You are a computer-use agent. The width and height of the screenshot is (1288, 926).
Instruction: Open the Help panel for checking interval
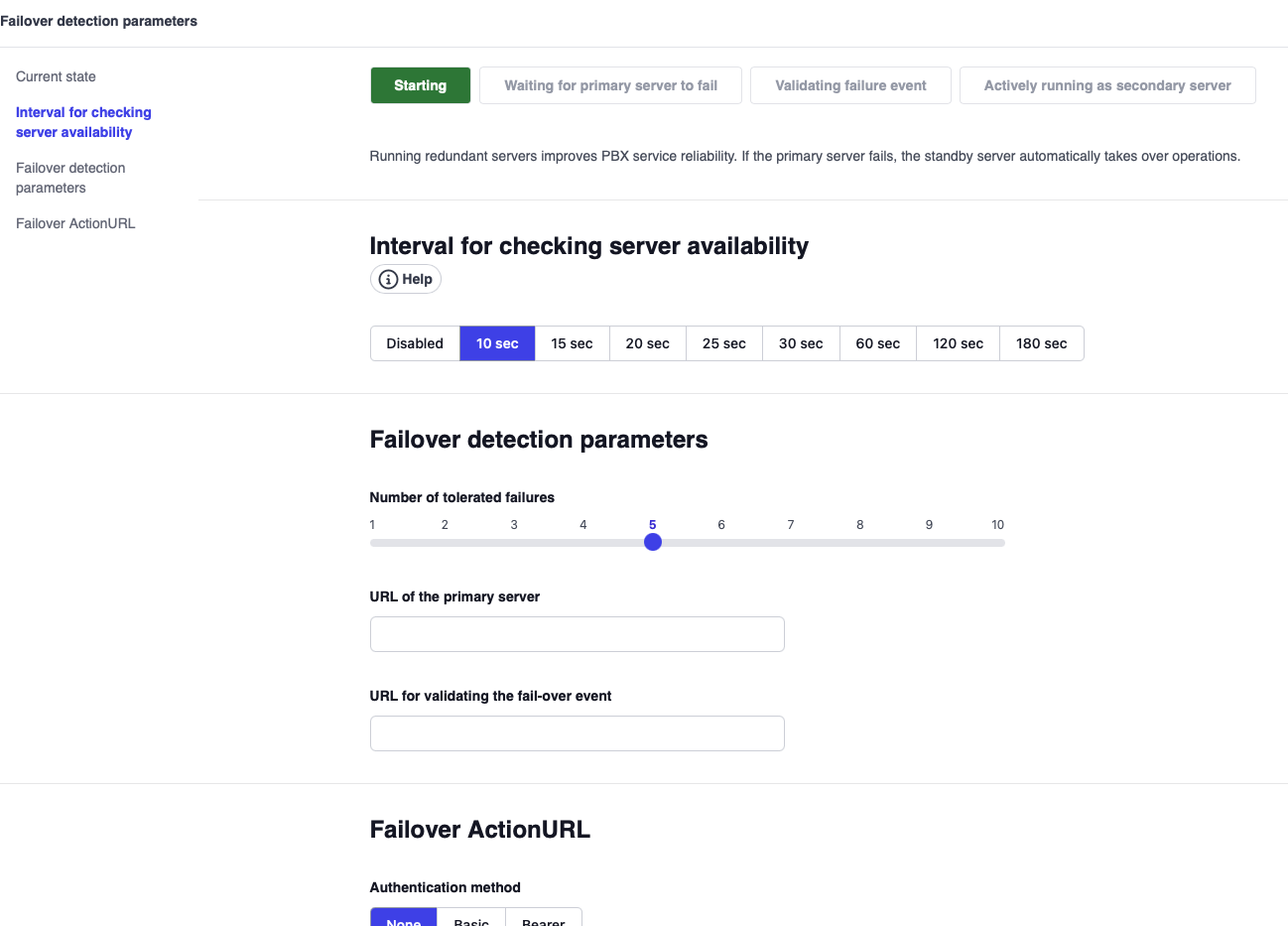(x=405, y=279)
